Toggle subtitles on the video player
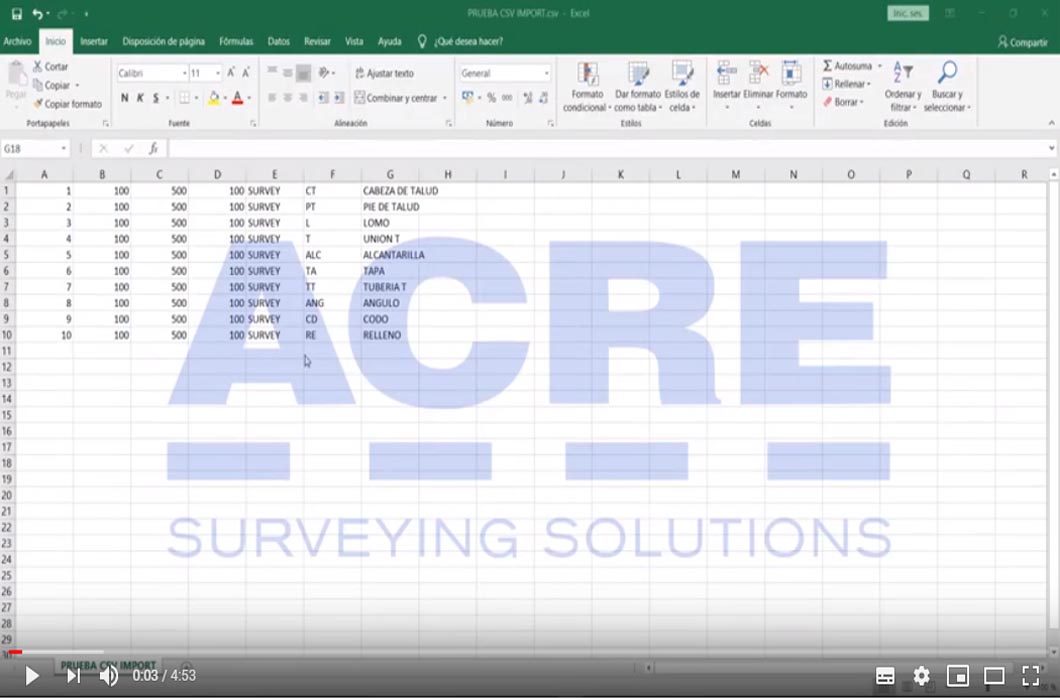Image resolution: width=1060 pixels, height=700 pixels. pos(885,675)
